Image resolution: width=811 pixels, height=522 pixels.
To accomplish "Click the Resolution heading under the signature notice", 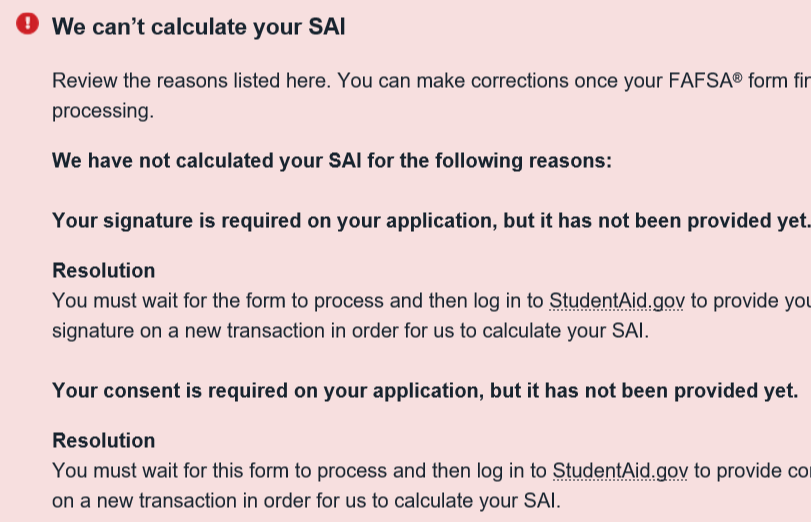I will click(104, 271).
